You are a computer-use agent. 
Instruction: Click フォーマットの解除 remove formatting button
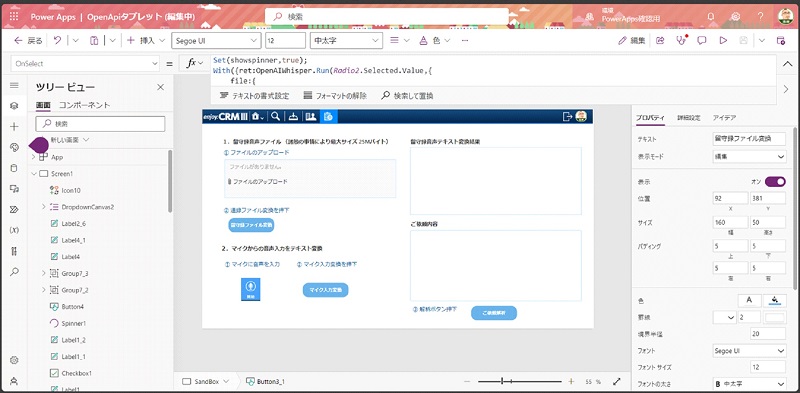336,95
